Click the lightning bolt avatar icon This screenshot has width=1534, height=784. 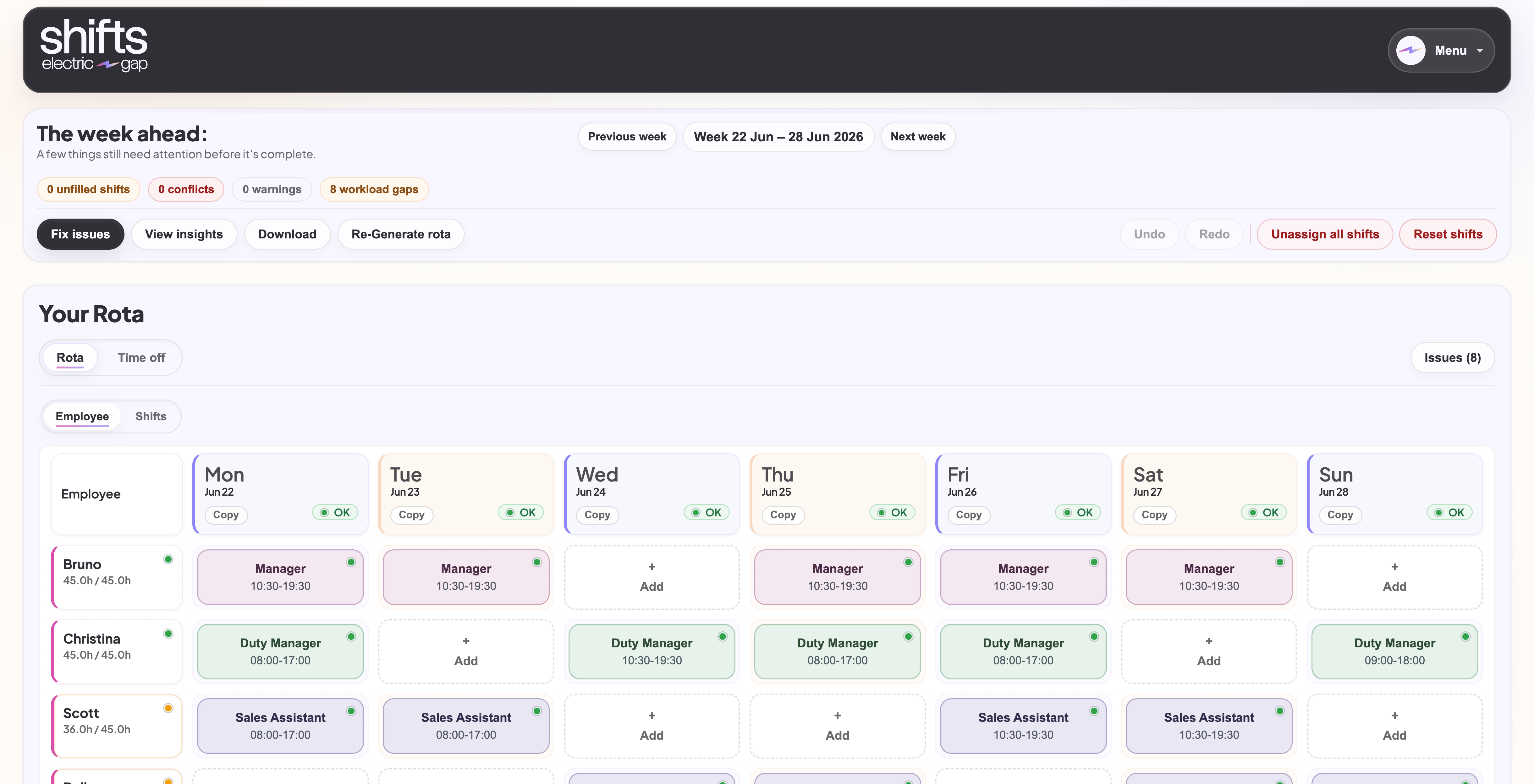tap(1411, 51)
